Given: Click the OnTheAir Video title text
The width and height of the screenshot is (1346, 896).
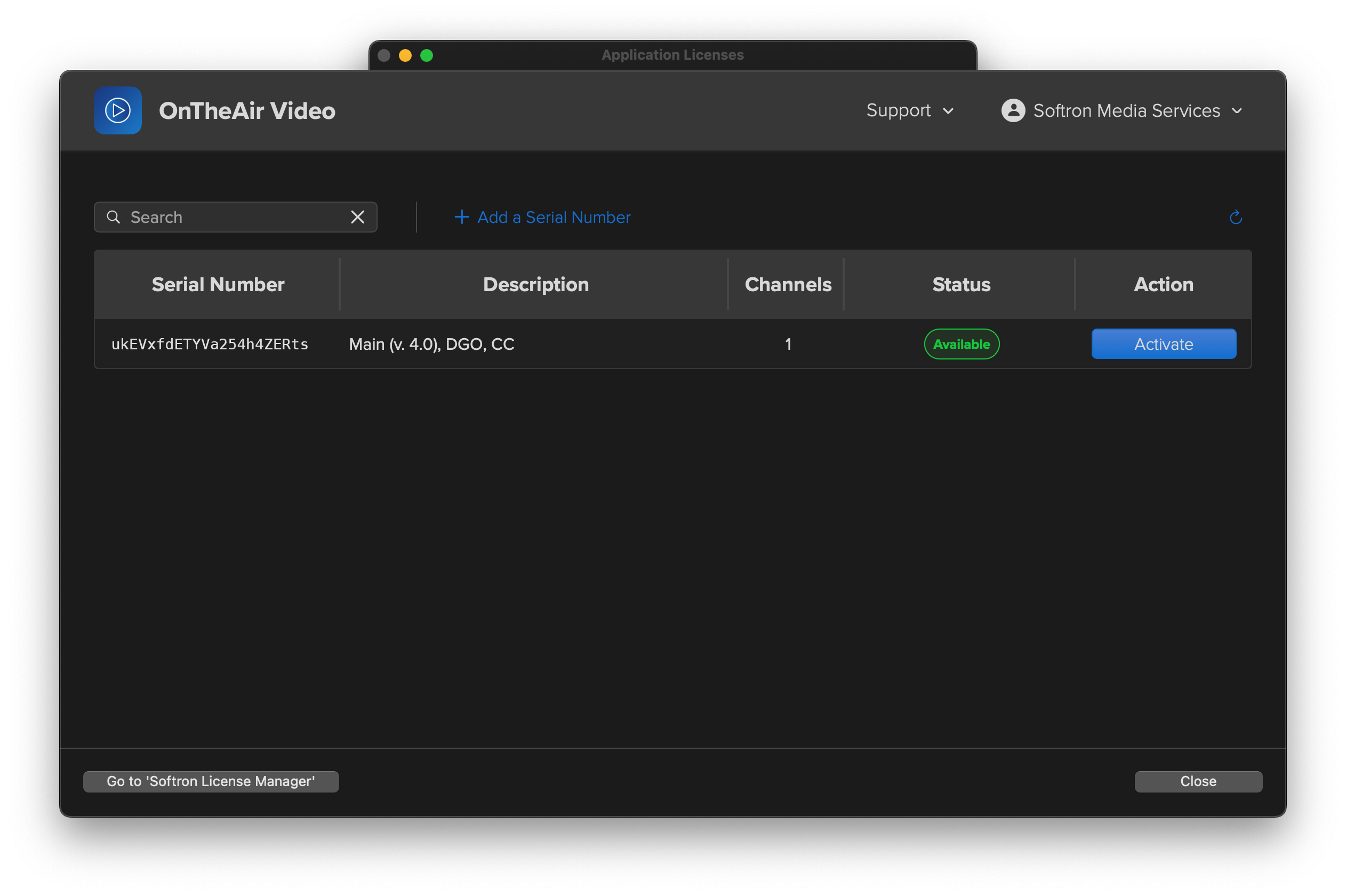Looking at the screenshot, I should pyautogui.click(x=247, y=111).
